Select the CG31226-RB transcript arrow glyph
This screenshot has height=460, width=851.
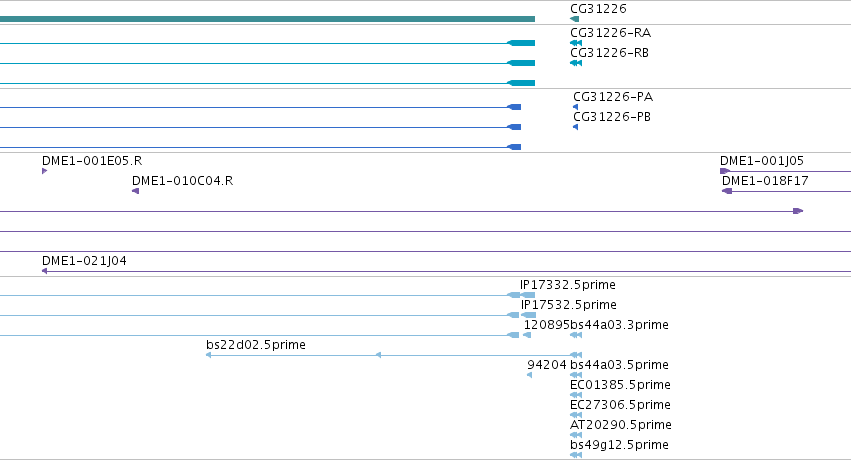click(576, 63)
